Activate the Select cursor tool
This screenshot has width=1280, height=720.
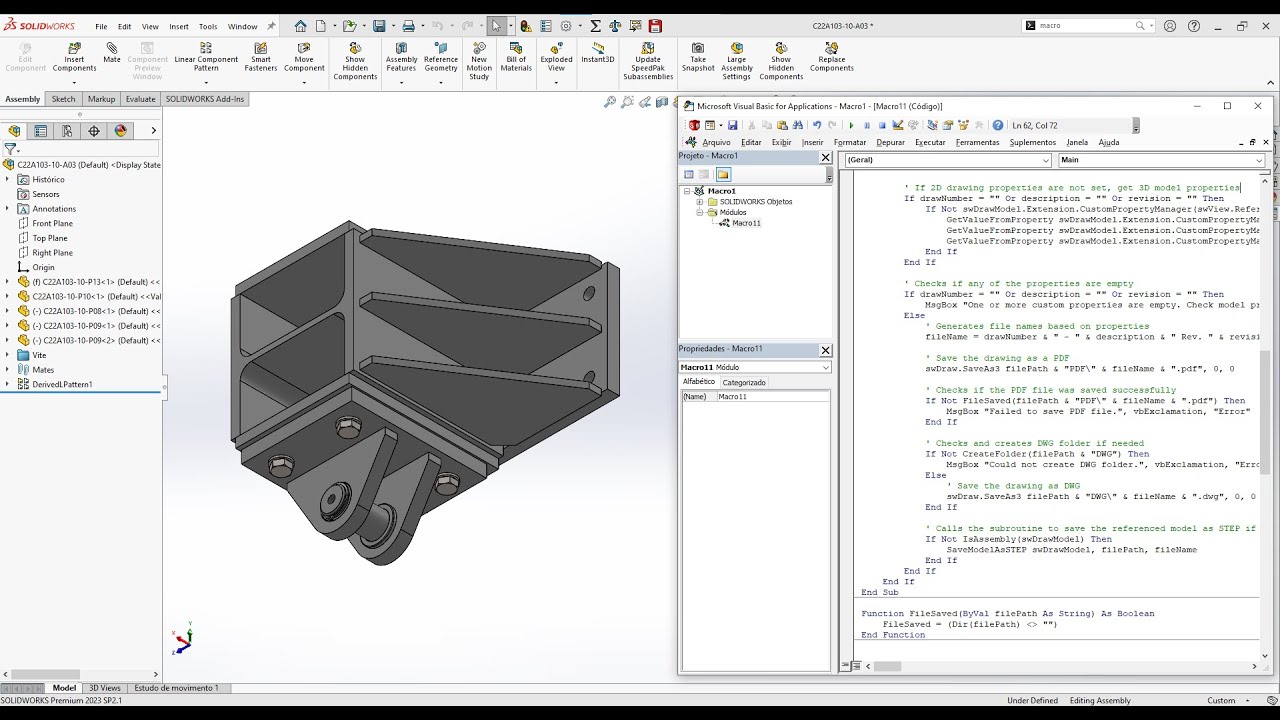click(497, 26)
